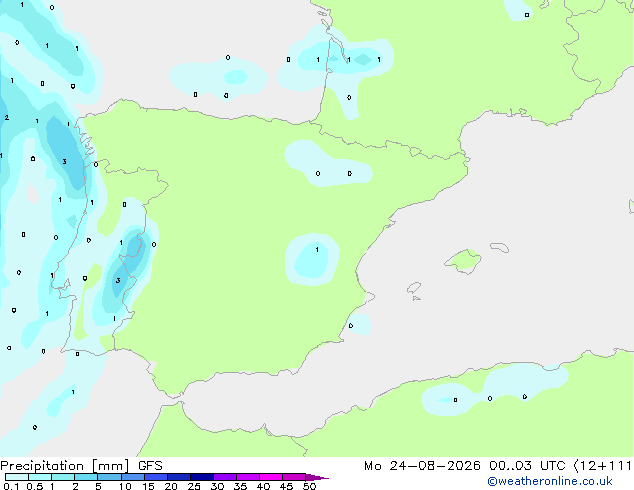Click the '(12+111' forecast run text

[602, 466]
